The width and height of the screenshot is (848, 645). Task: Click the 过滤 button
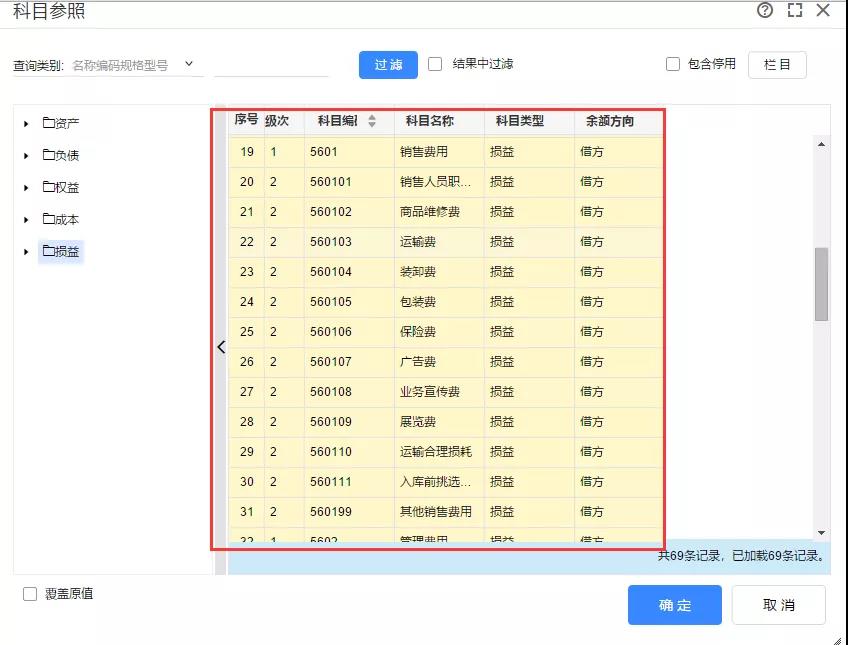pyautogui.click(x=388, y=64)
